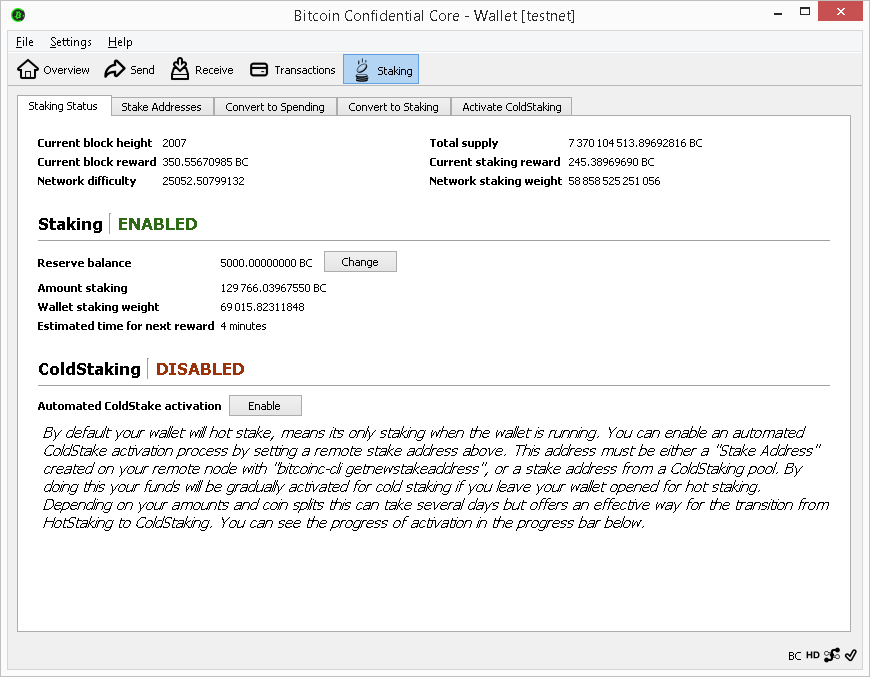
Task: Click staking reward value 245.38969690 BC
Action: [x=611, y=162]
